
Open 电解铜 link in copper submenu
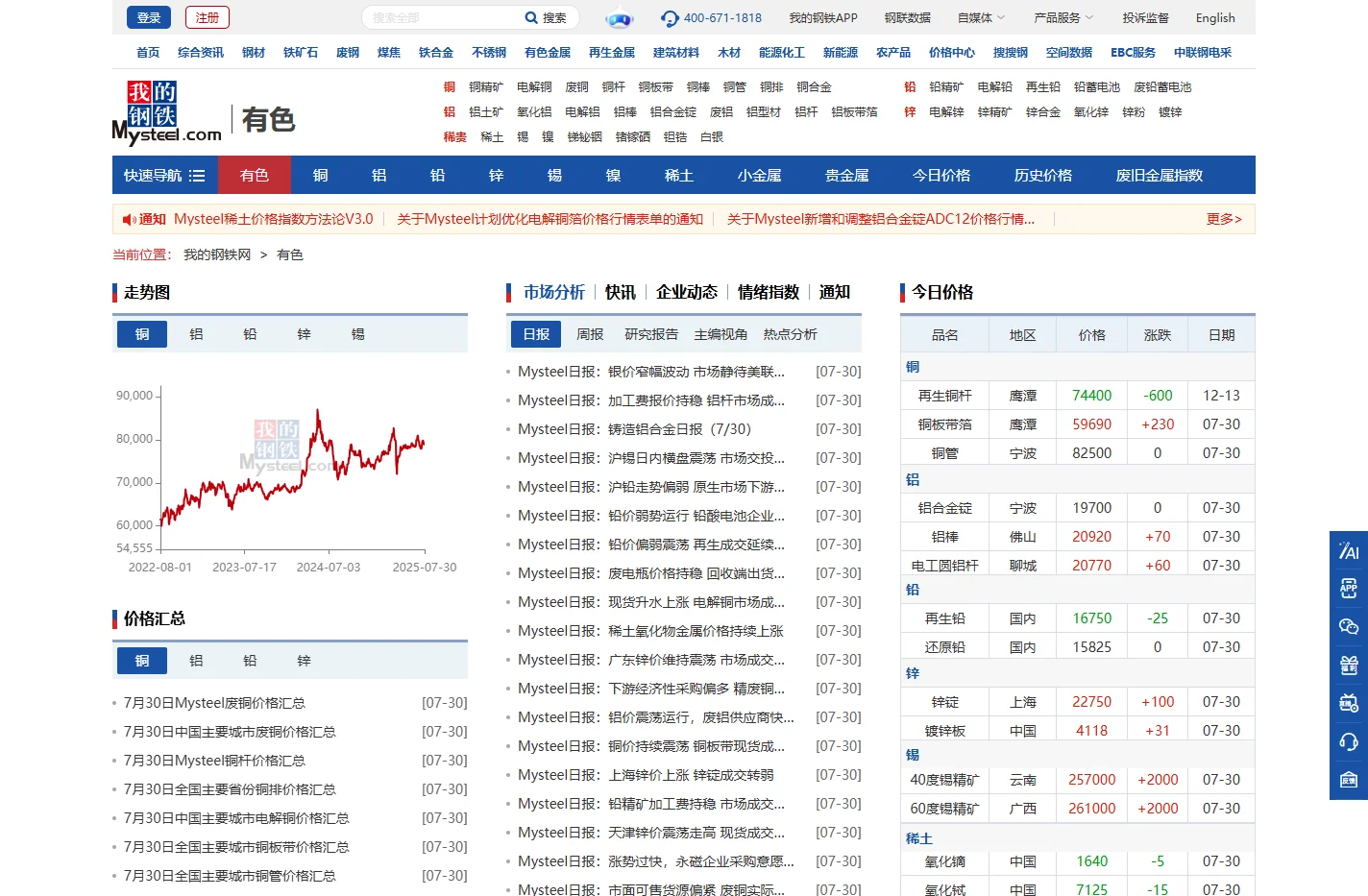[534, 86]
